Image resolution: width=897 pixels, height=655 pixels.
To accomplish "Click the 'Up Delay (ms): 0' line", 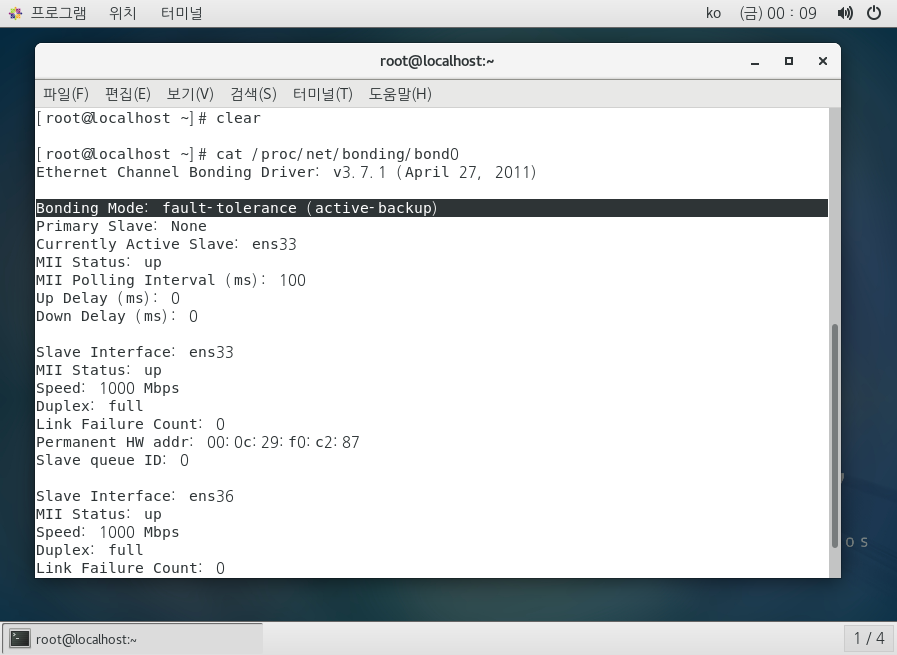I will [x=108, y=298].
